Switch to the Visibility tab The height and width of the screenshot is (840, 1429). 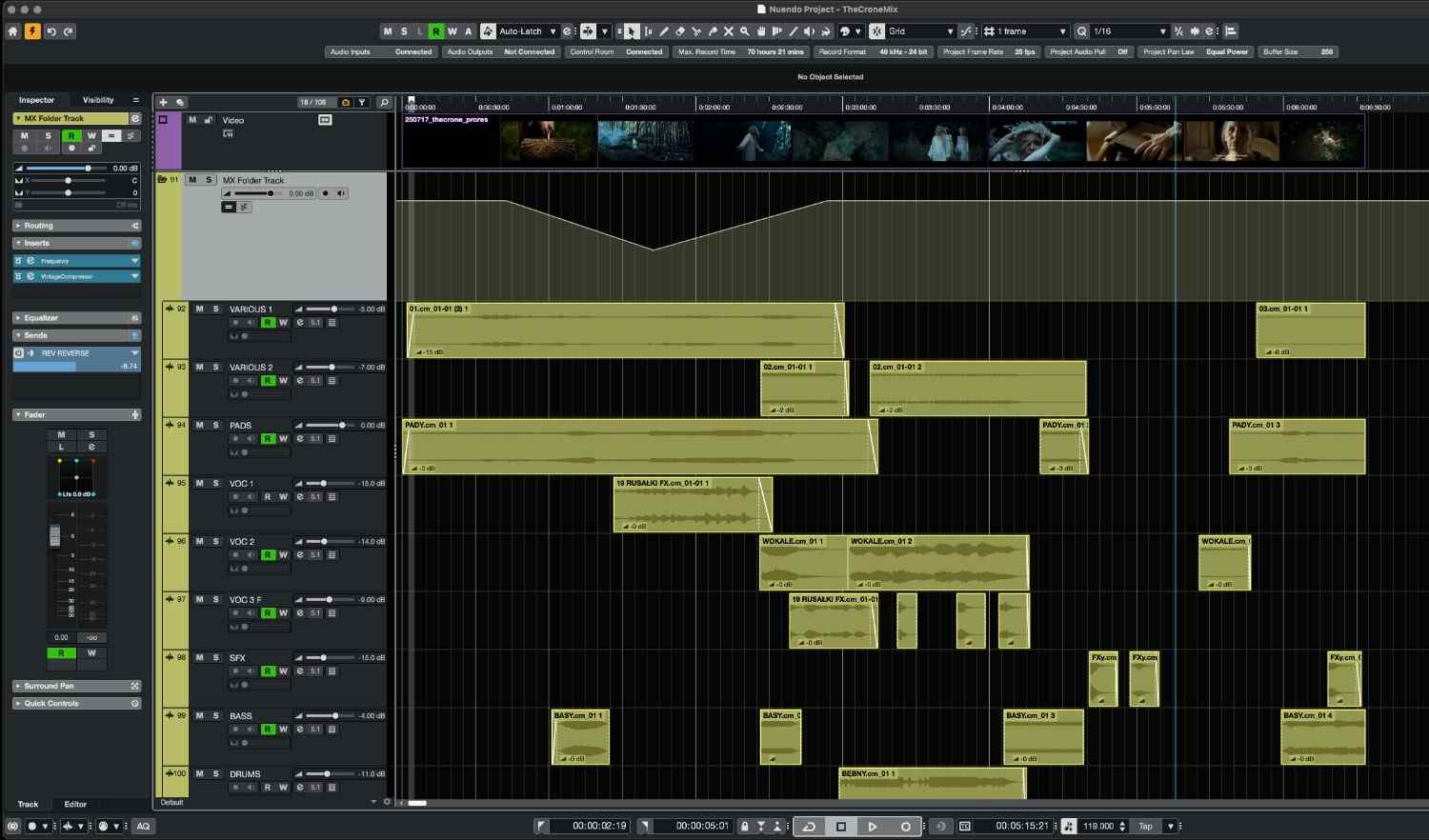pos(98,100)
